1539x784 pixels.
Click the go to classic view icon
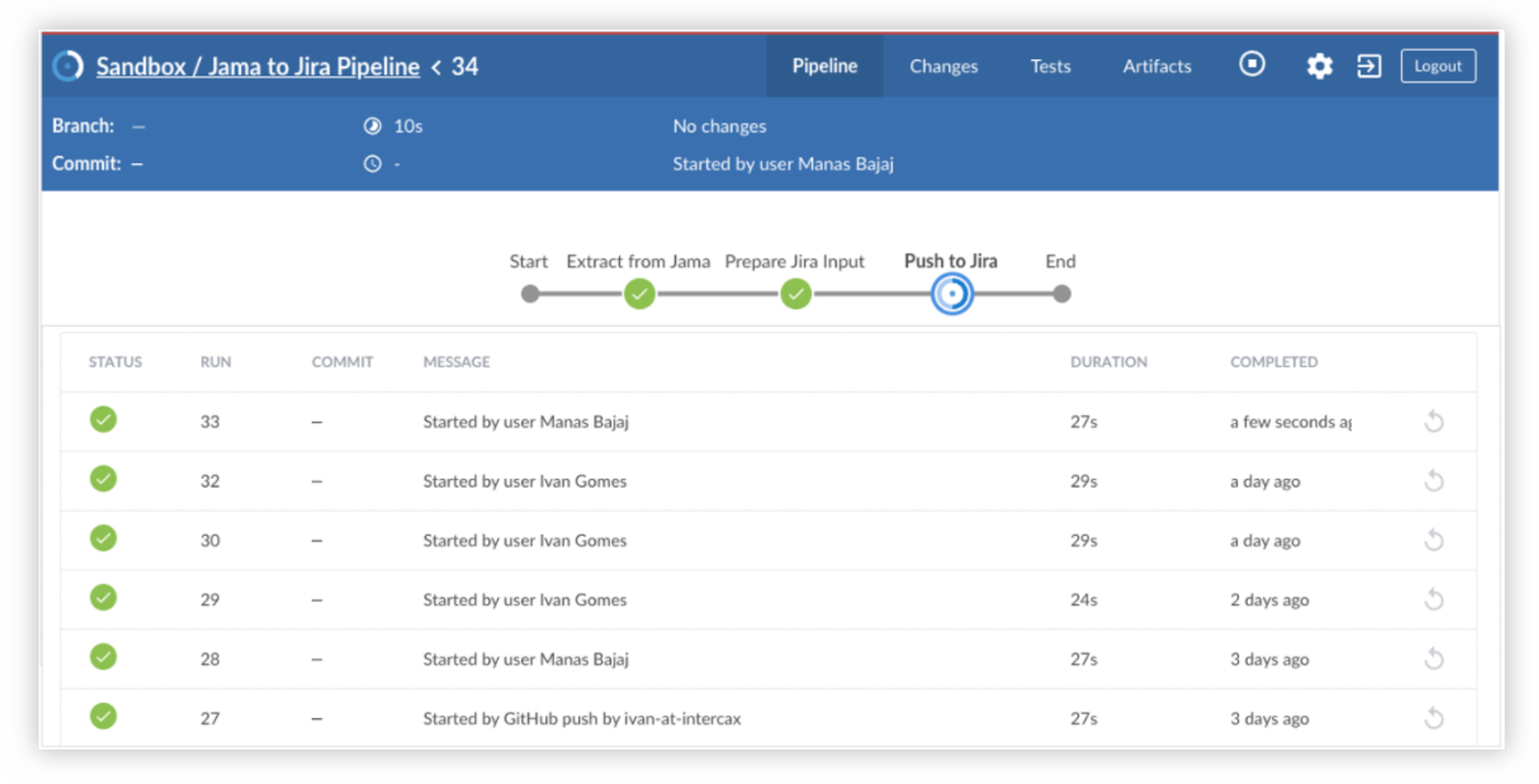[1368, 66]
